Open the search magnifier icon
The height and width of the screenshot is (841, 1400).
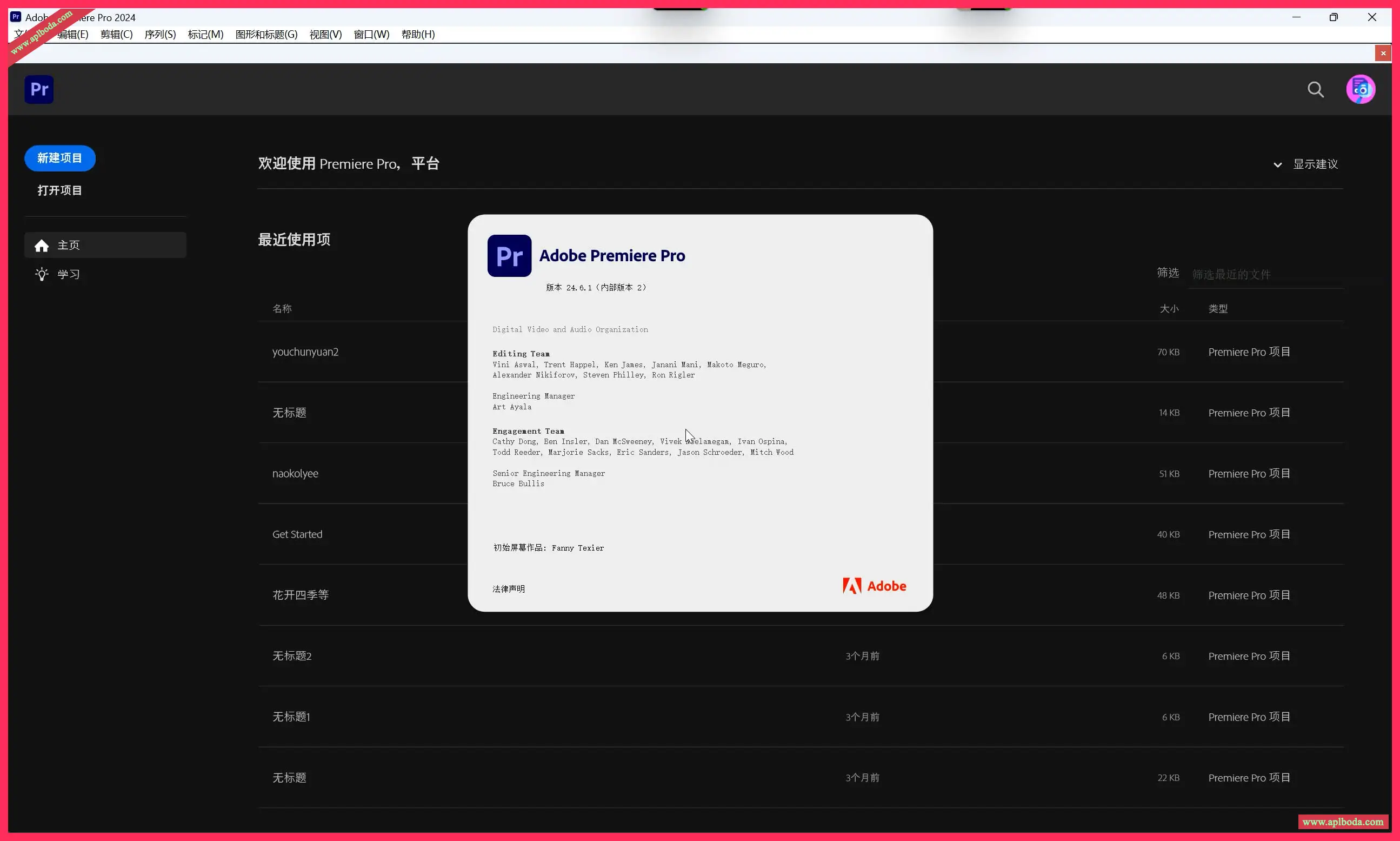[1315, 90]
